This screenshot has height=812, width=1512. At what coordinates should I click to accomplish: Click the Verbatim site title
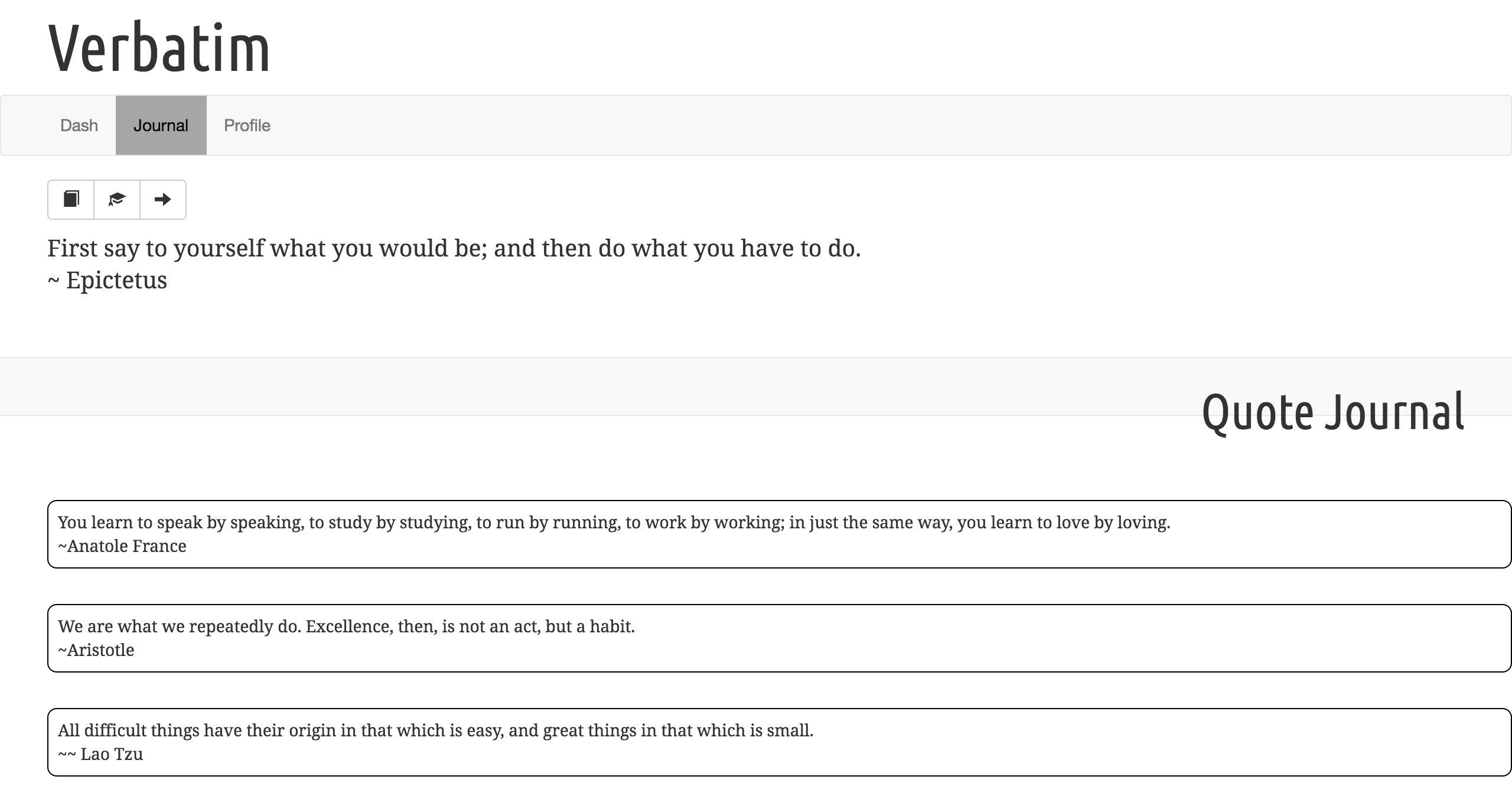point(159,47)
